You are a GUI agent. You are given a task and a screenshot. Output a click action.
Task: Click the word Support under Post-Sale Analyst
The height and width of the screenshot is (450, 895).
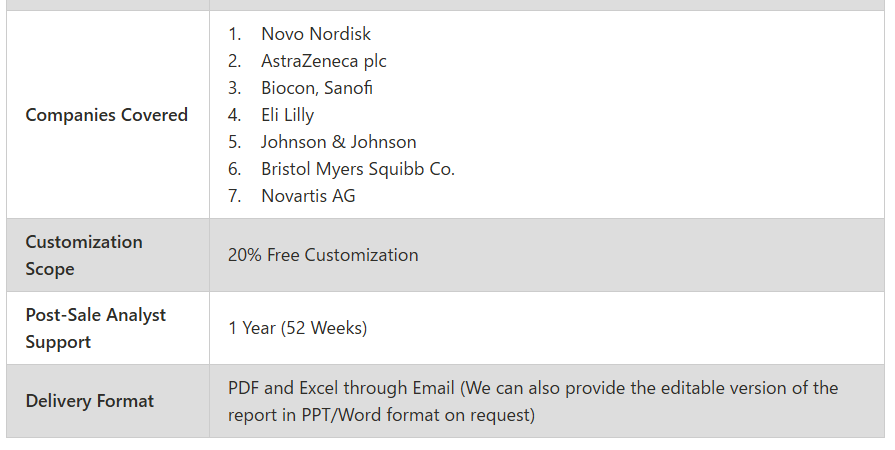click(58, 342)
